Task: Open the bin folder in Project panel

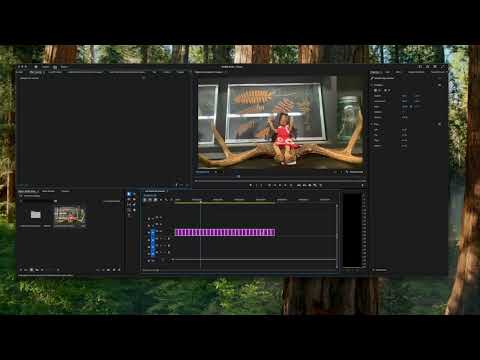Action: point(35,215)
